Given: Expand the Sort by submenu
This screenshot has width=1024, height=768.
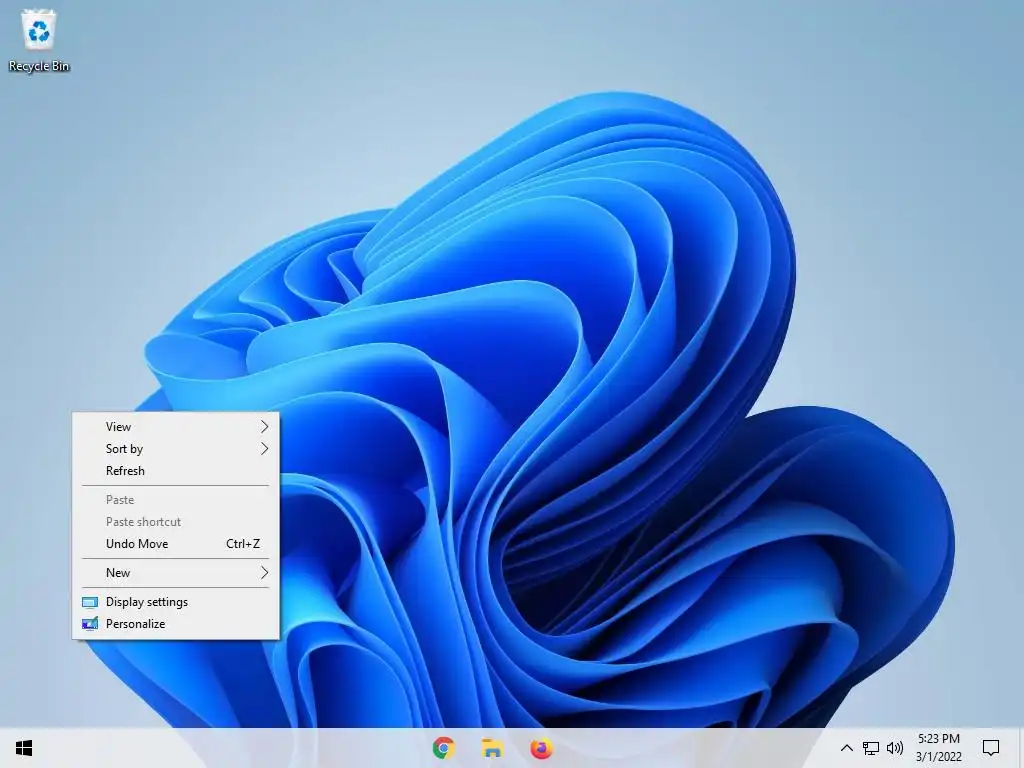Looking at the screenshot, I should pyautogui.click(x=176, y=449).
